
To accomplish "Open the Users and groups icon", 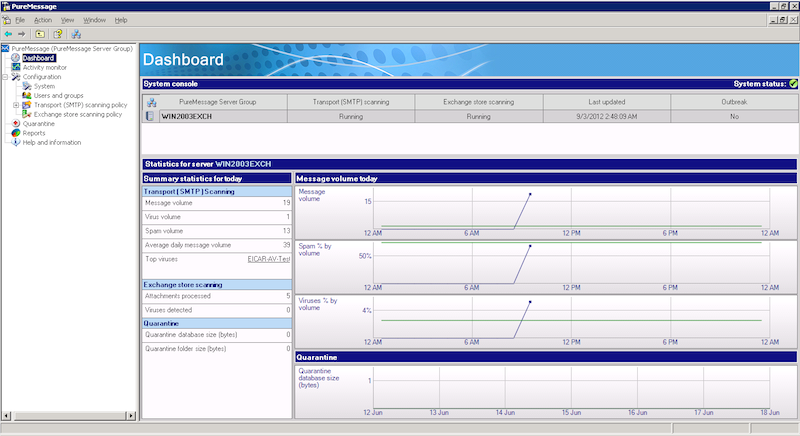I will point(27,95).
